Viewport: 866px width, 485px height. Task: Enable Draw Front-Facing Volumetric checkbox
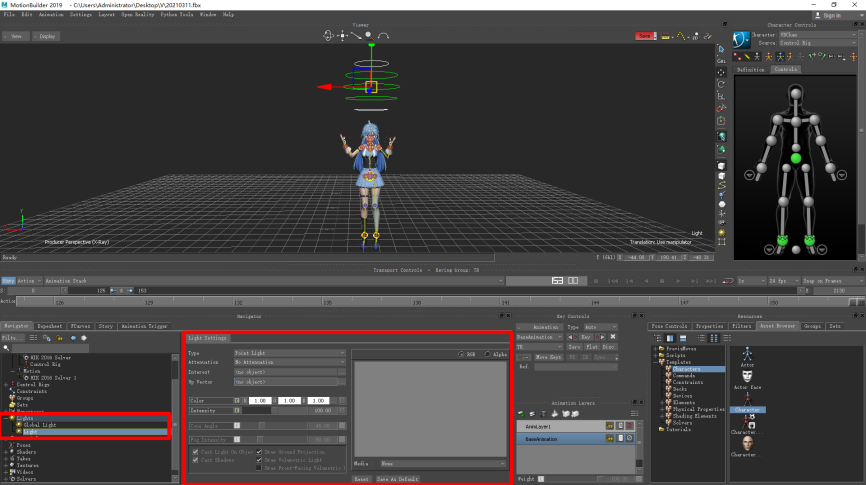coord(260,467)
